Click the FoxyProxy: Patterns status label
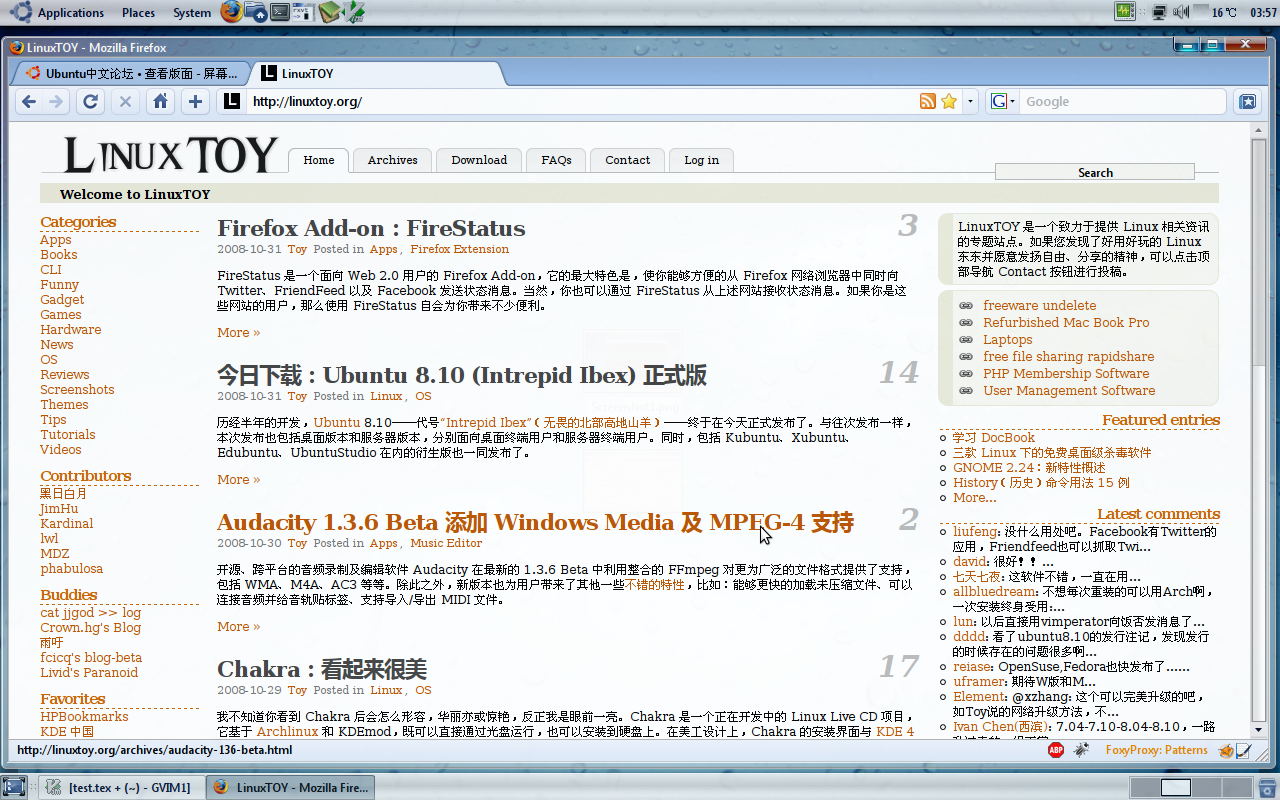The height and width of the screenshot is (800, 1280). point(1157,750)
